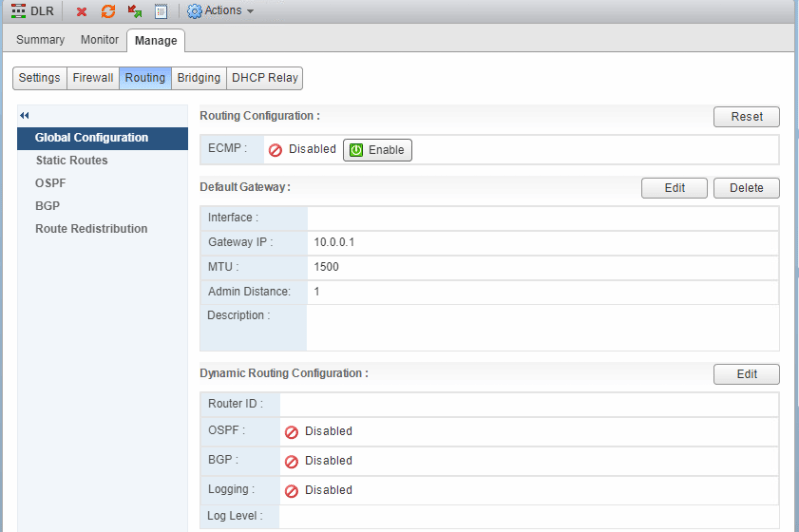Enable ECMP with the green Enable button

pos(377,150)
